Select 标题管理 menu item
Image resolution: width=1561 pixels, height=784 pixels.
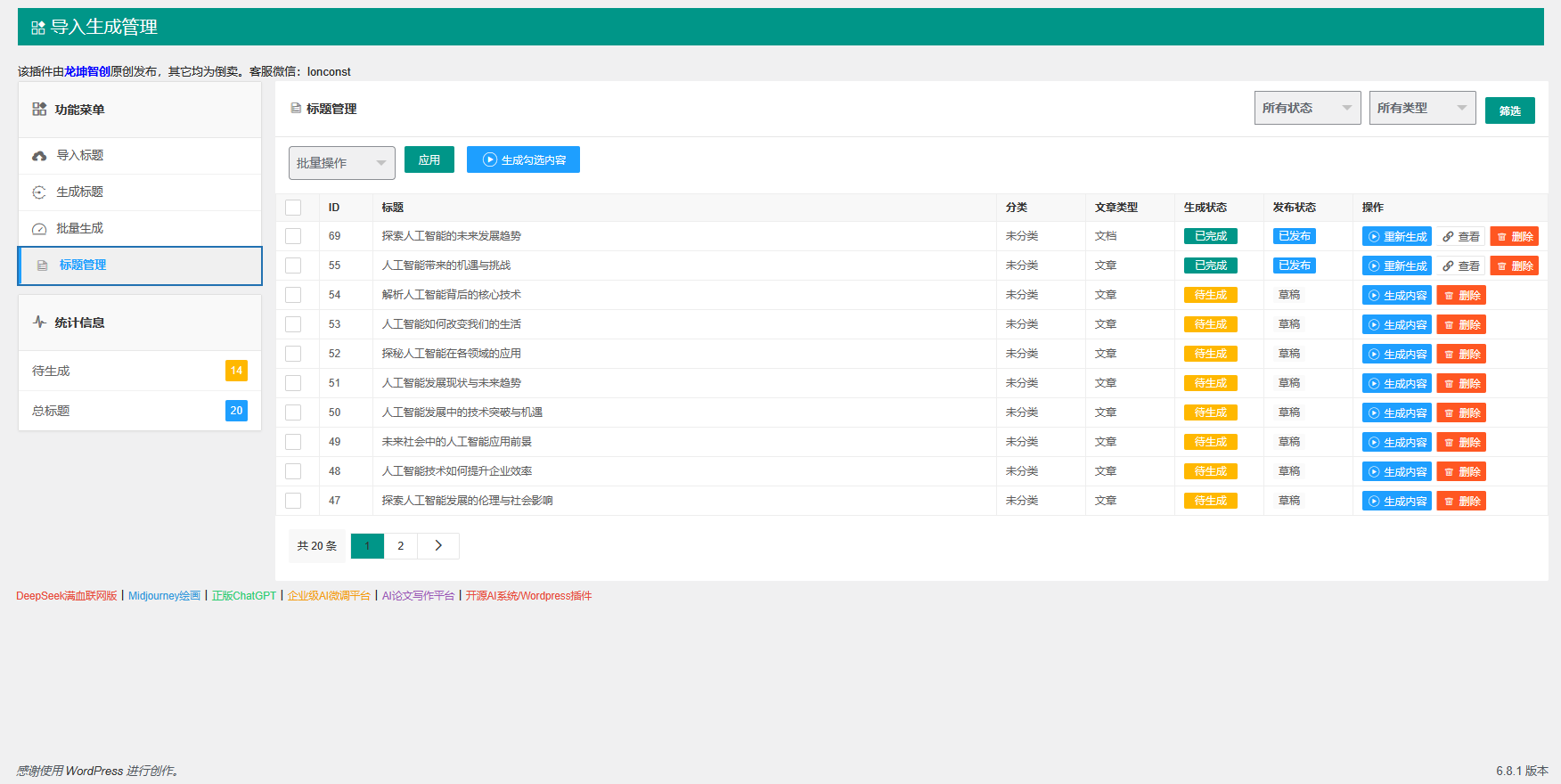(140, 265)
